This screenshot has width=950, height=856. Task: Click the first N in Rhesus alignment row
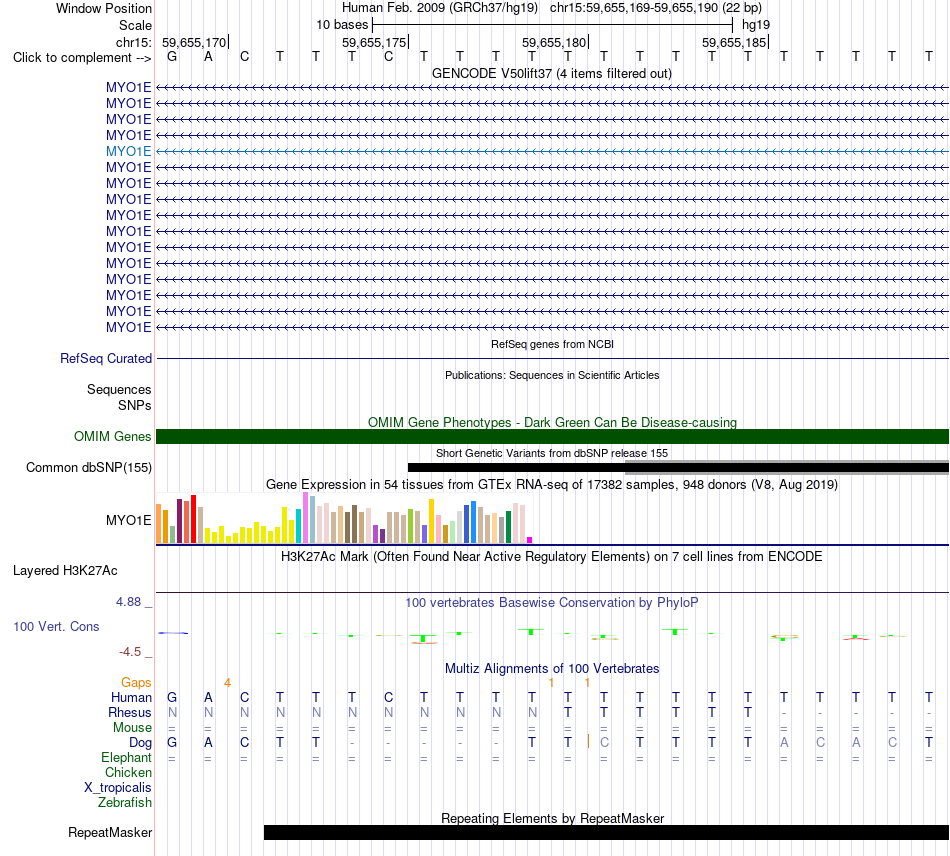click(172, 713)
